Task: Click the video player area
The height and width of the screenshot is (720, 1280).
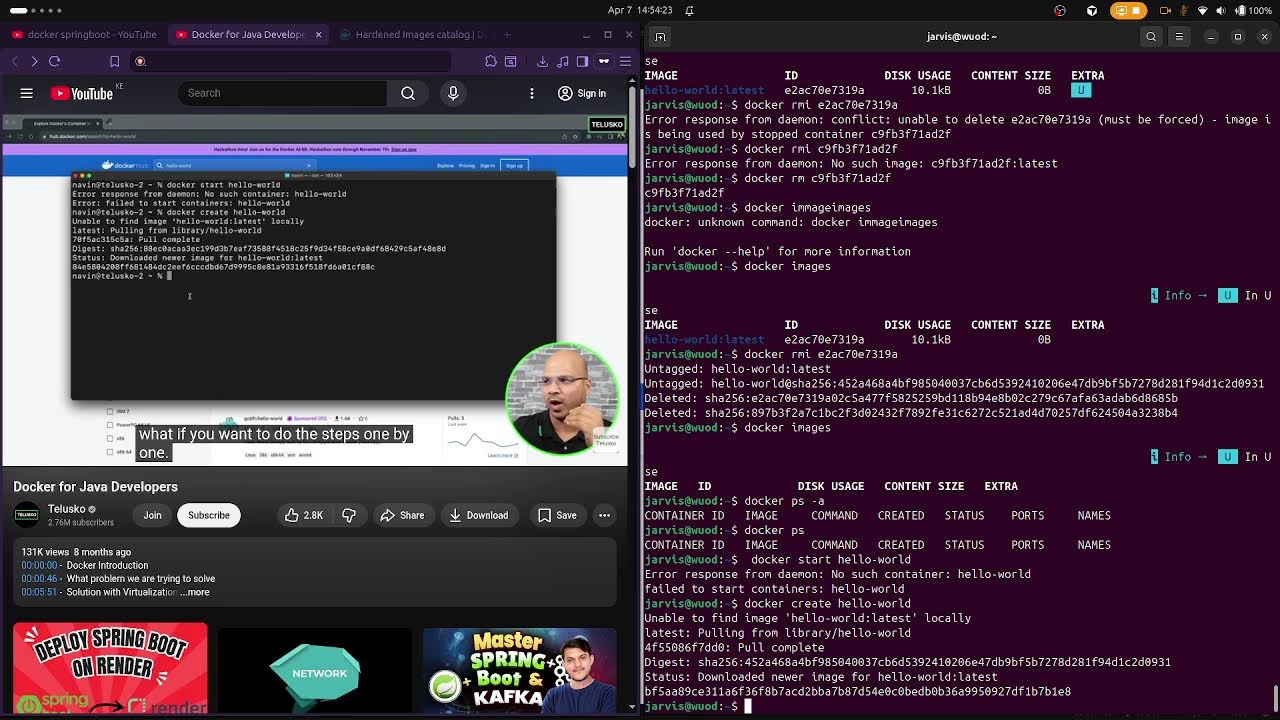Action: coord(315,290)
